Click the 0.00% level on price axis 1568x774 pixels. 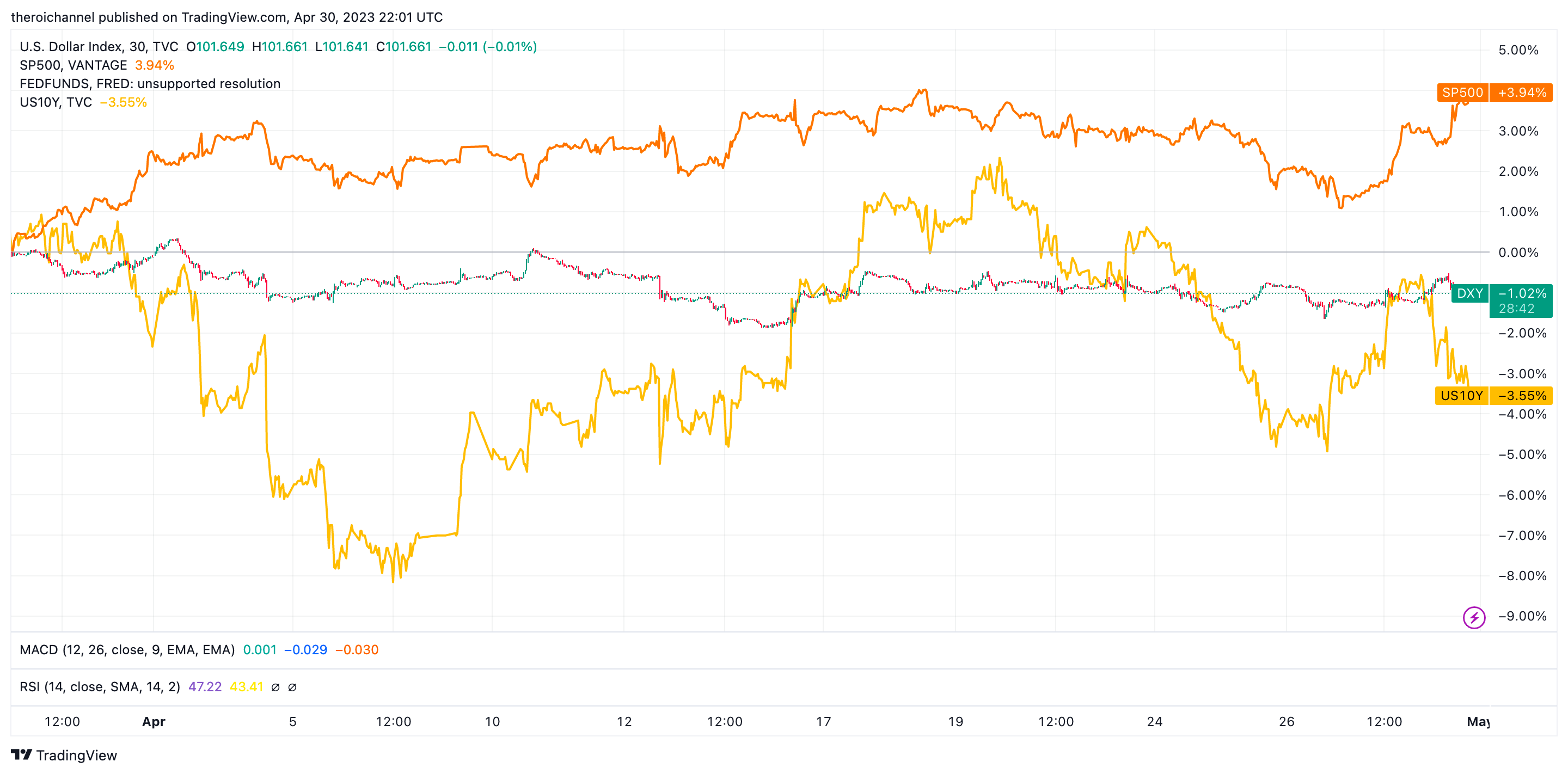[1518, 253]
